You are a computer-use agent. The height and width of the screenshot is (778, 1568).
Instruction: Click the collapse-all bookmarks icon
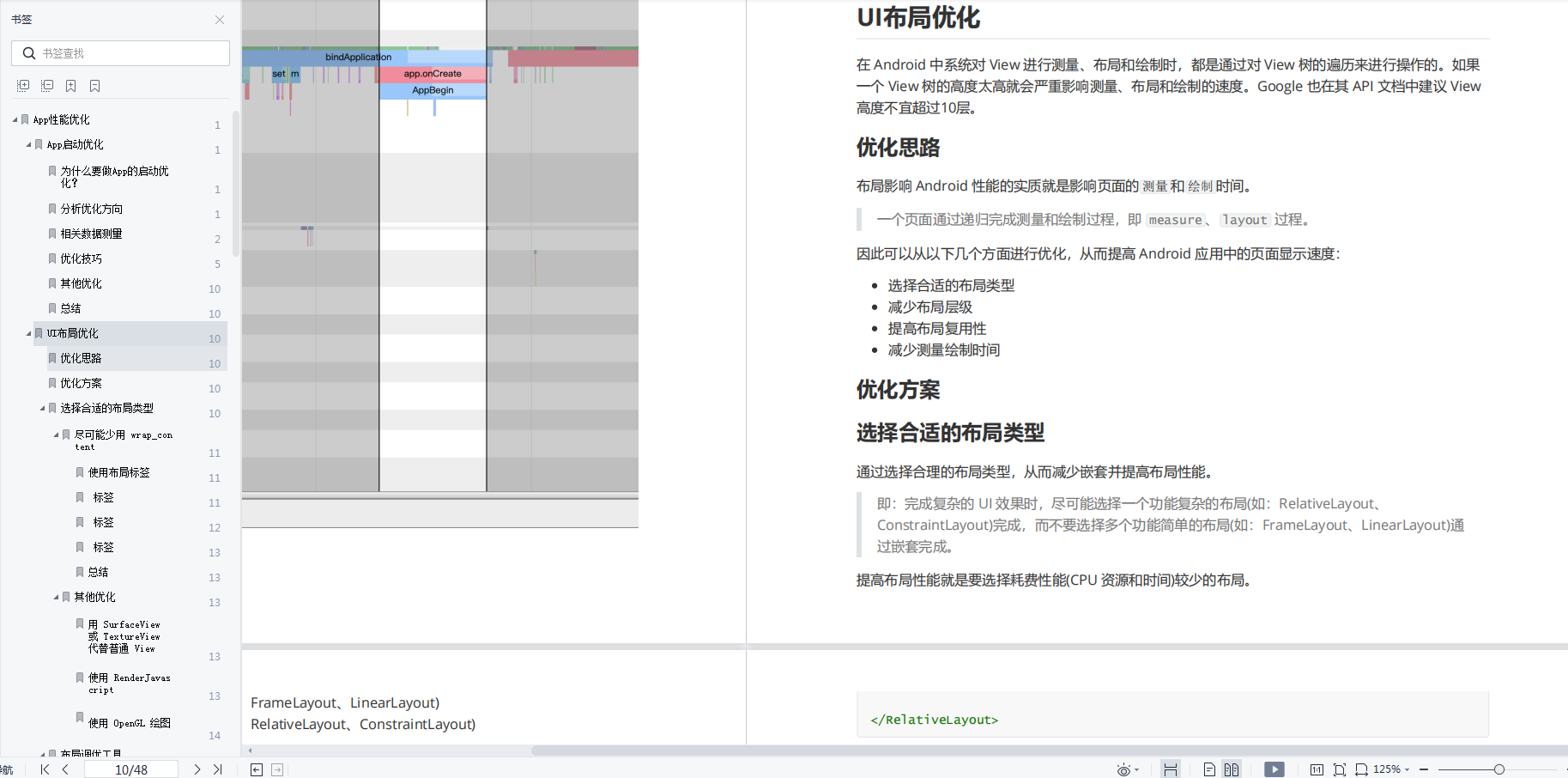[47, 86]
